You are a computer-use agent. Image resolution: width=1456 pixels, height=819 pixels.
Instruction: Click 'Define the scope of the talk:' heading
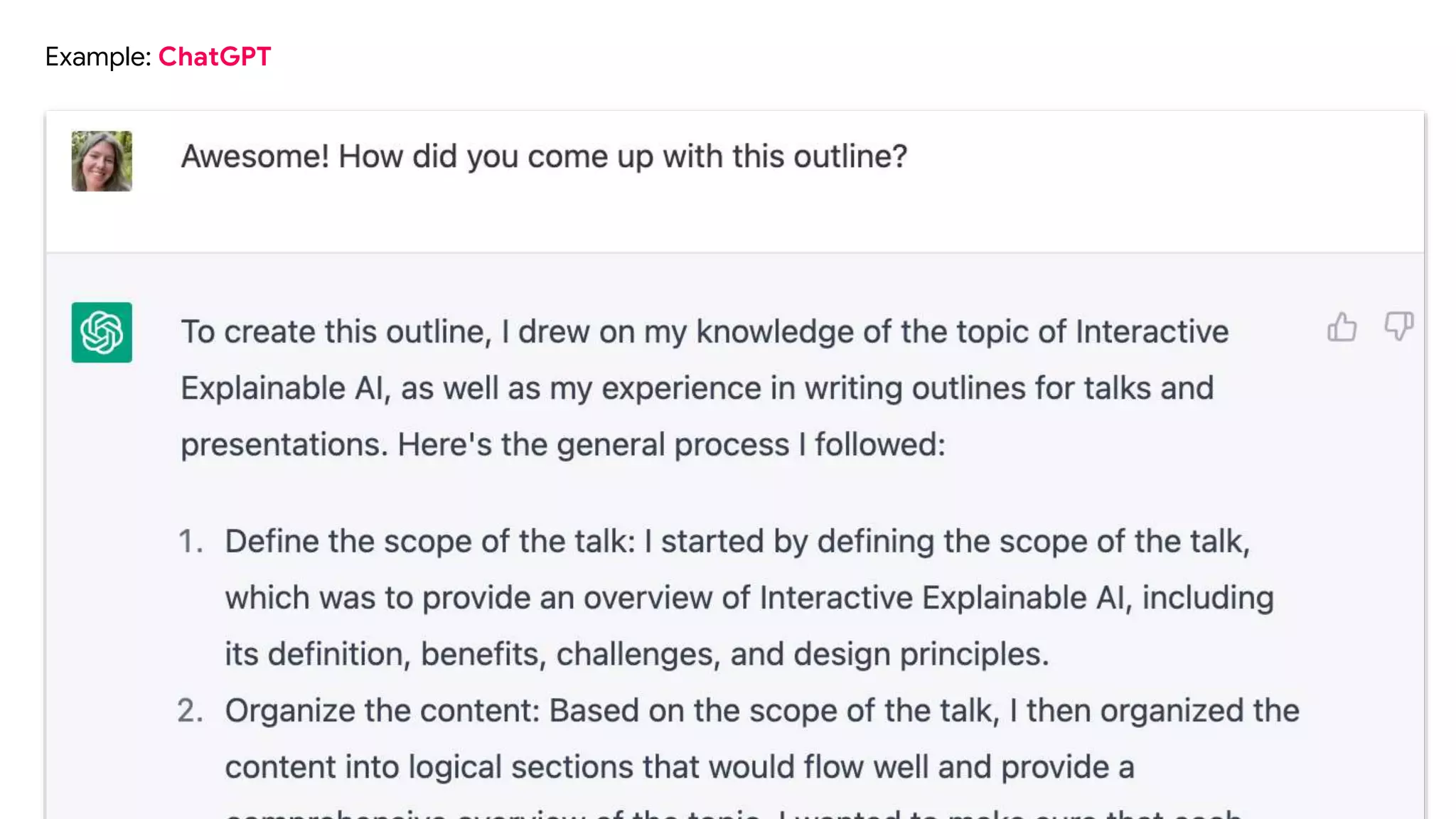[x=429, y=541]
